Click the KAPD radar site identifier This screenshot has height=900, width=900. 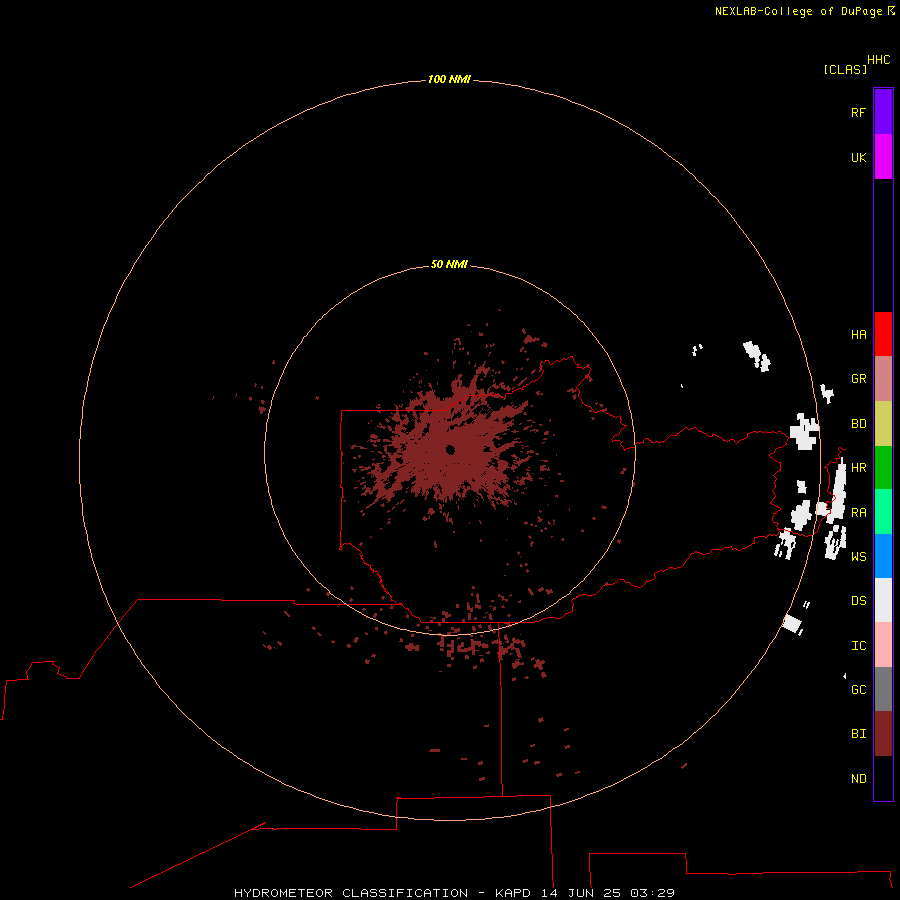point(513,893)
